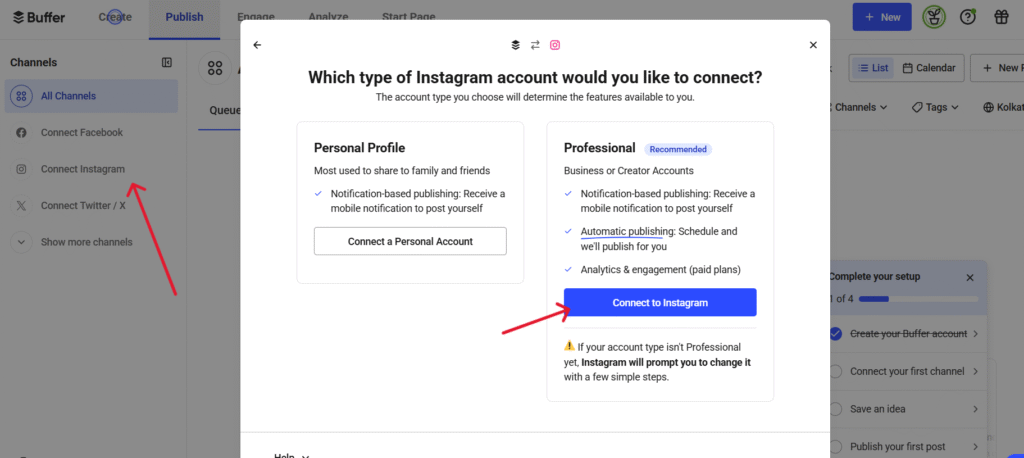Toggle the Create your Buffer account checkmark
This screenshot has height=458, width=1024.
(x=836, y=333)
